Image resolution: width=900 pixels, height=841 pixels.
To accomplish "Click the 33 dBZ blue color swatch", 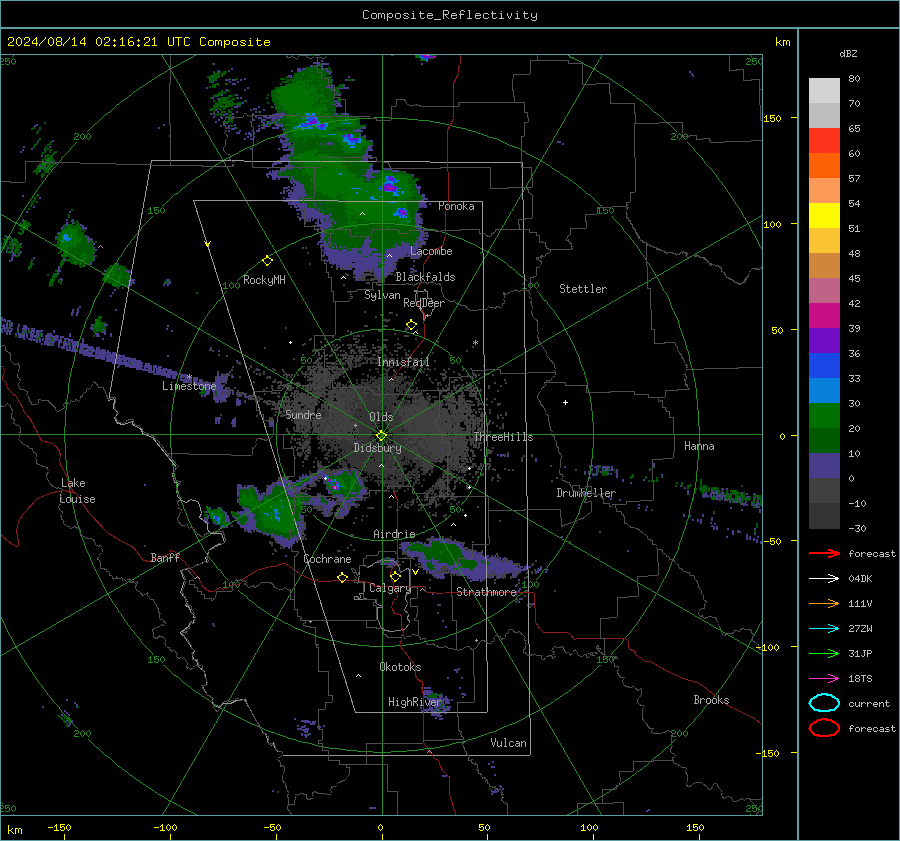I will click(x=824, y=365).
